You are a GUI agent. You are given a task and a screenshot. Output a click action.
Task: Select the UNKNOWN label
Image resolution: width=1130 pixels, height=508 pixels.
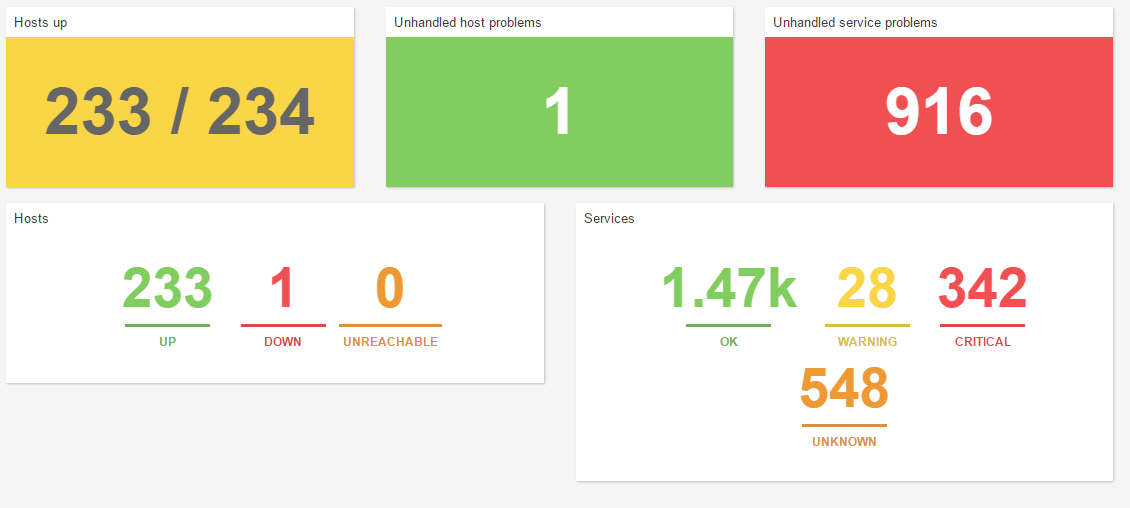tap(844, 442)
